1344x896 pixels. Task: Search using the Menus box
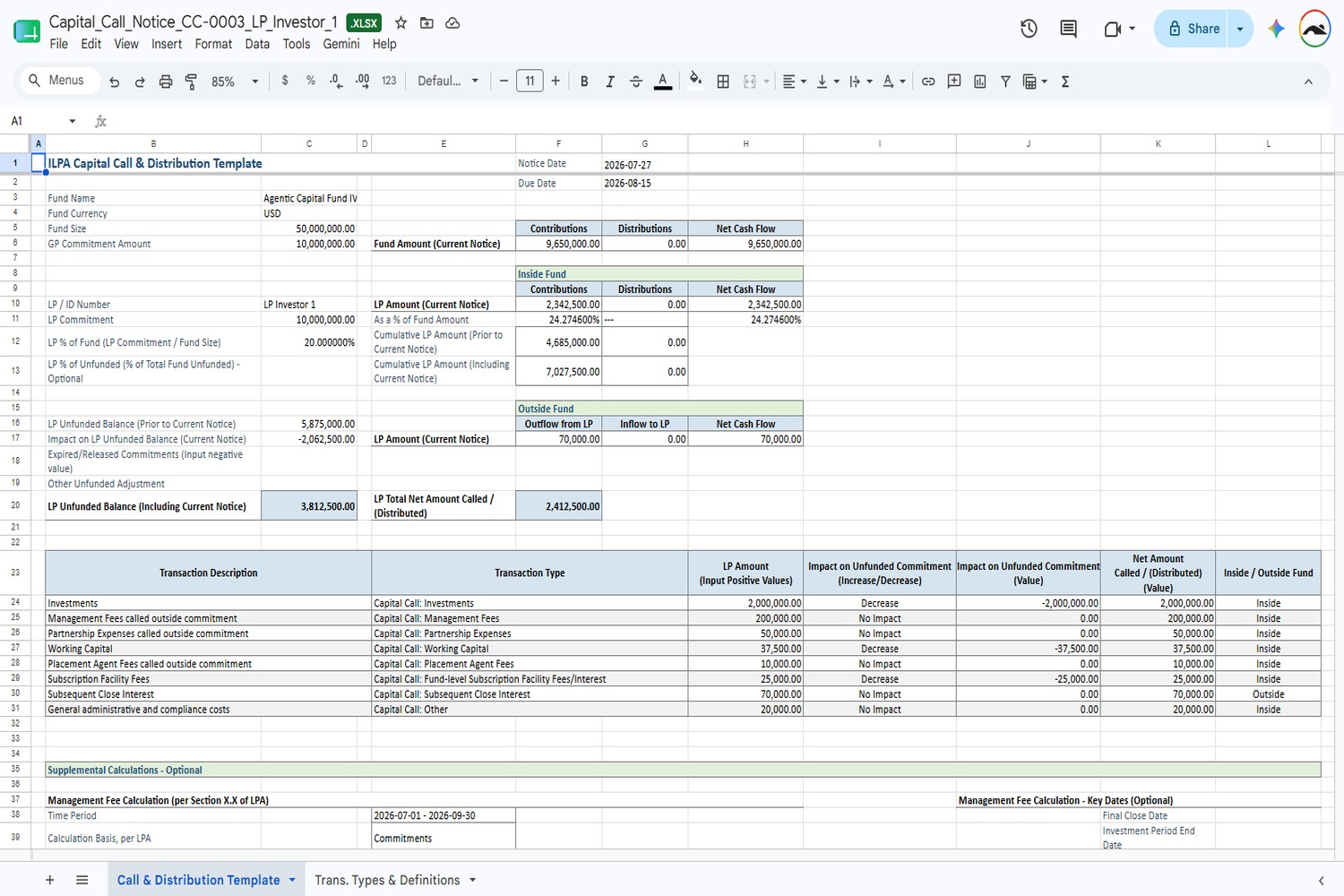(x=58, y=81)
